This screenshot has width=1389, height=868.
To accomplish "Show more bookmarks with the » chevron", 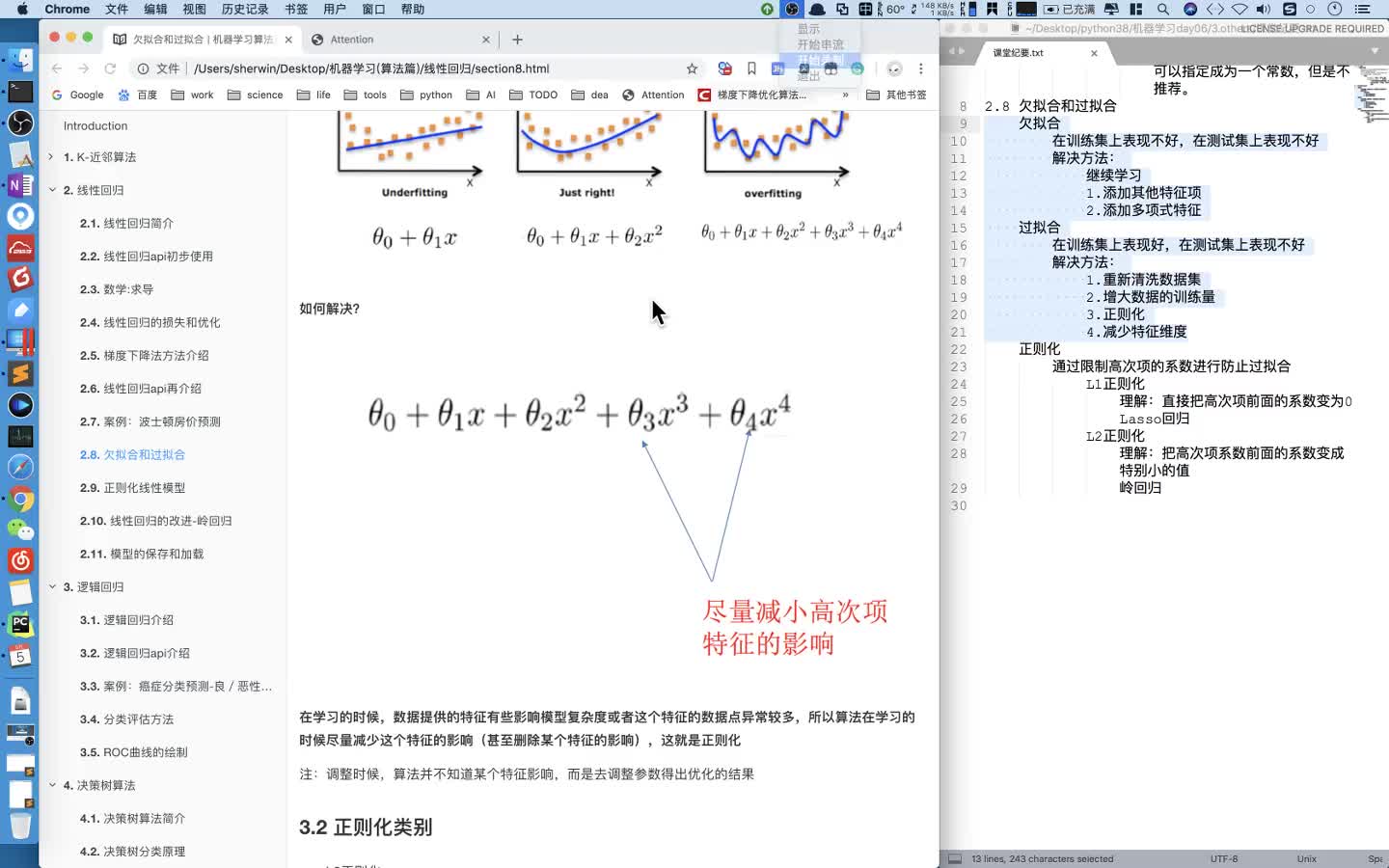I will (x=845, y=95).
